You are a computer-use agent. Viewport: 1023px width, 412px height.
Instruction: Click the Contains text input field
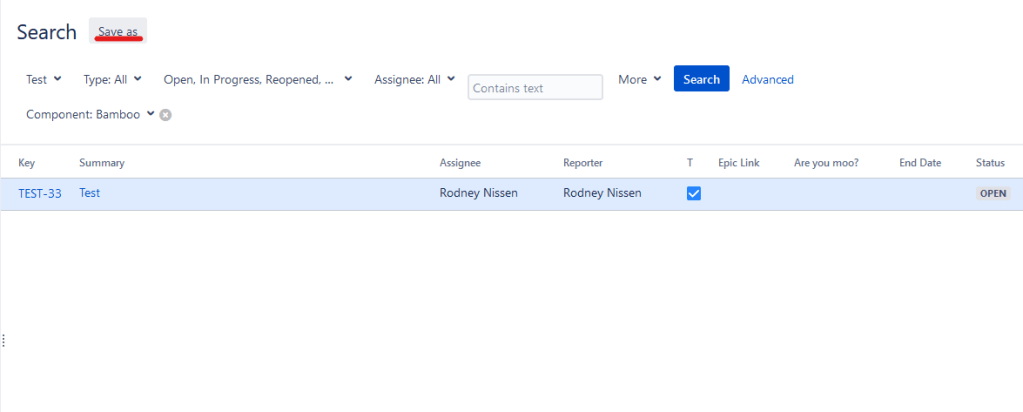pyautogui.click(x=535, y=88)
